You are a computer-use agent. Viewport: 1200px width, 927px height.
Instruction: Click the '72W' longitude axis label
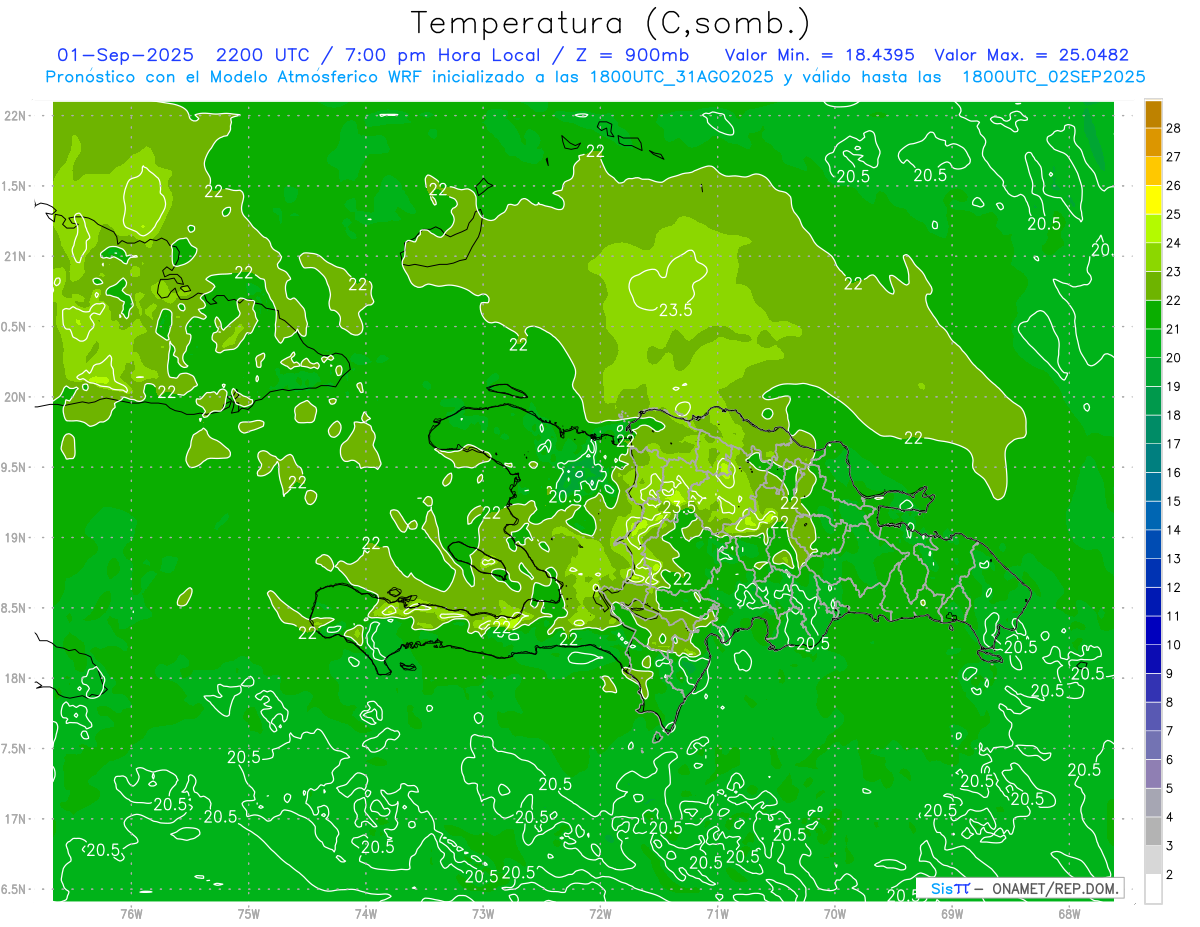pyautogui.click(x=600, y=913)
